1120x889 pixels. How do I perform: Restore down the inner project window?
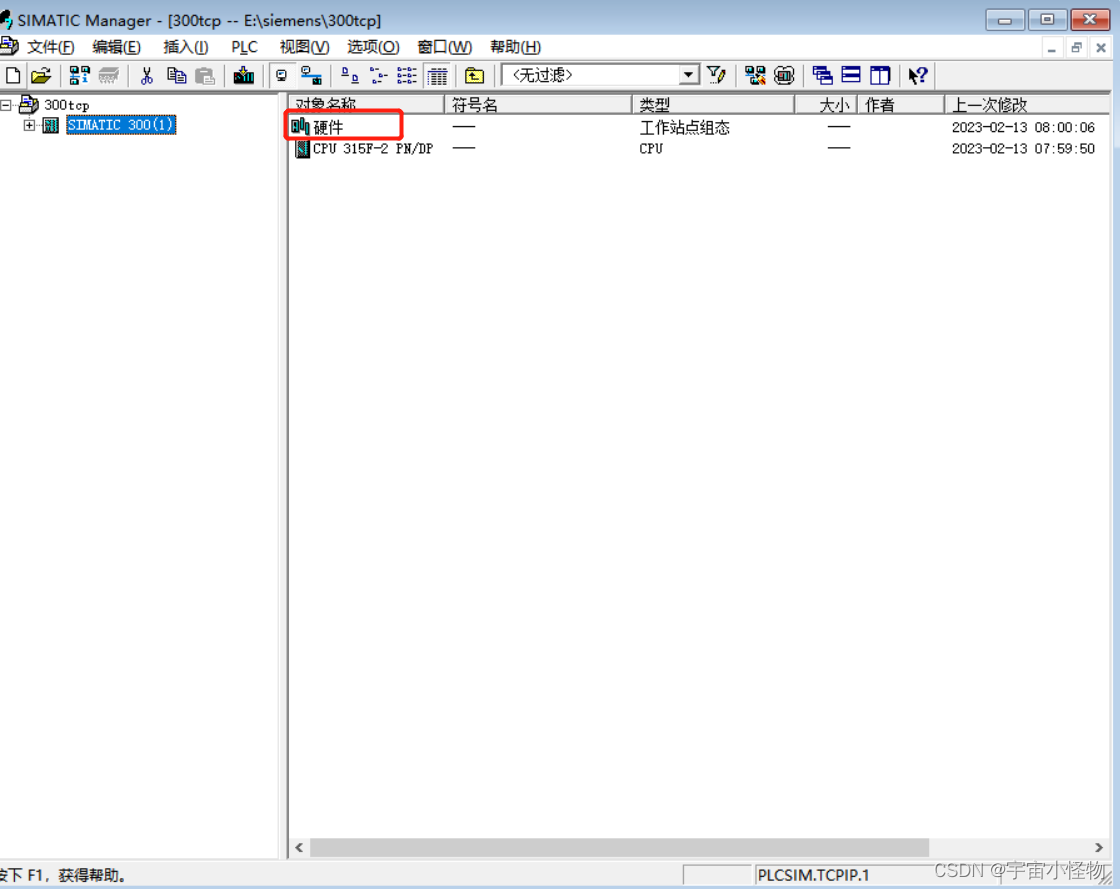pyautogui.click(x=1076, y=49)
